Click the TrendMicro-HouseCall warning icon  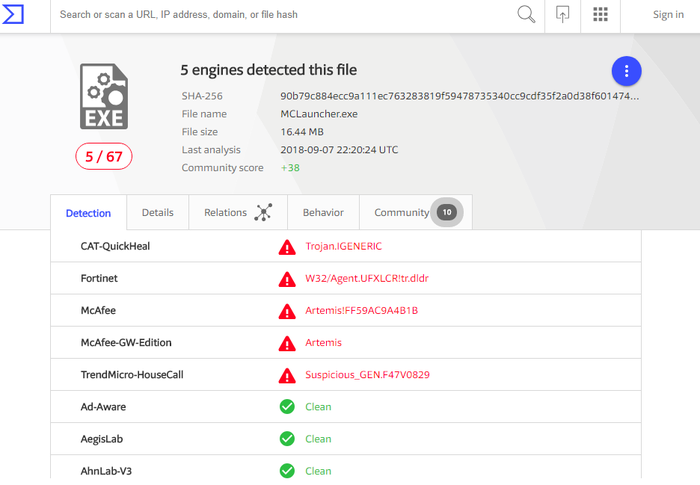[287, 376]
